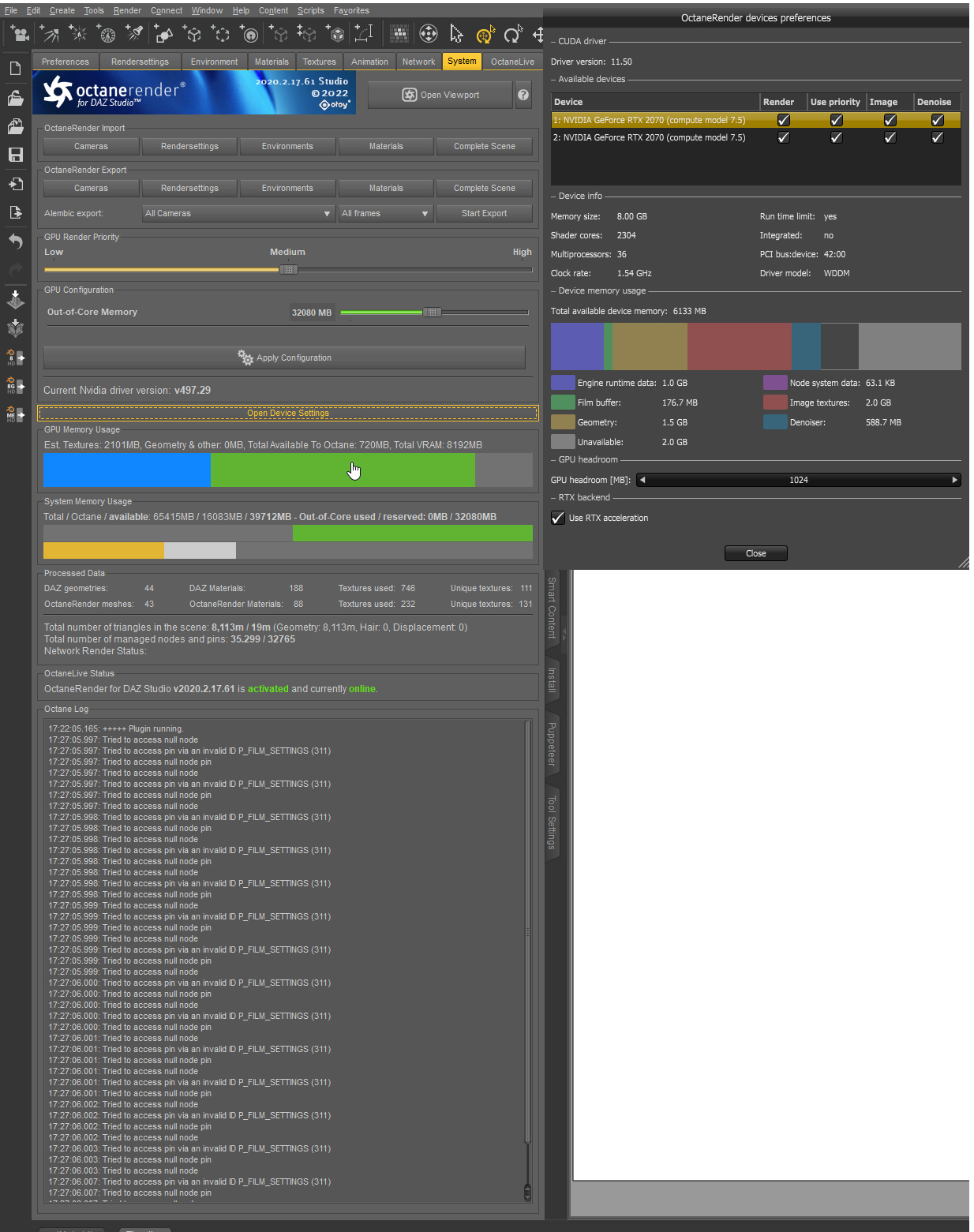
Task: Click the Merge File folder icon
Action: tap(15, 126)
